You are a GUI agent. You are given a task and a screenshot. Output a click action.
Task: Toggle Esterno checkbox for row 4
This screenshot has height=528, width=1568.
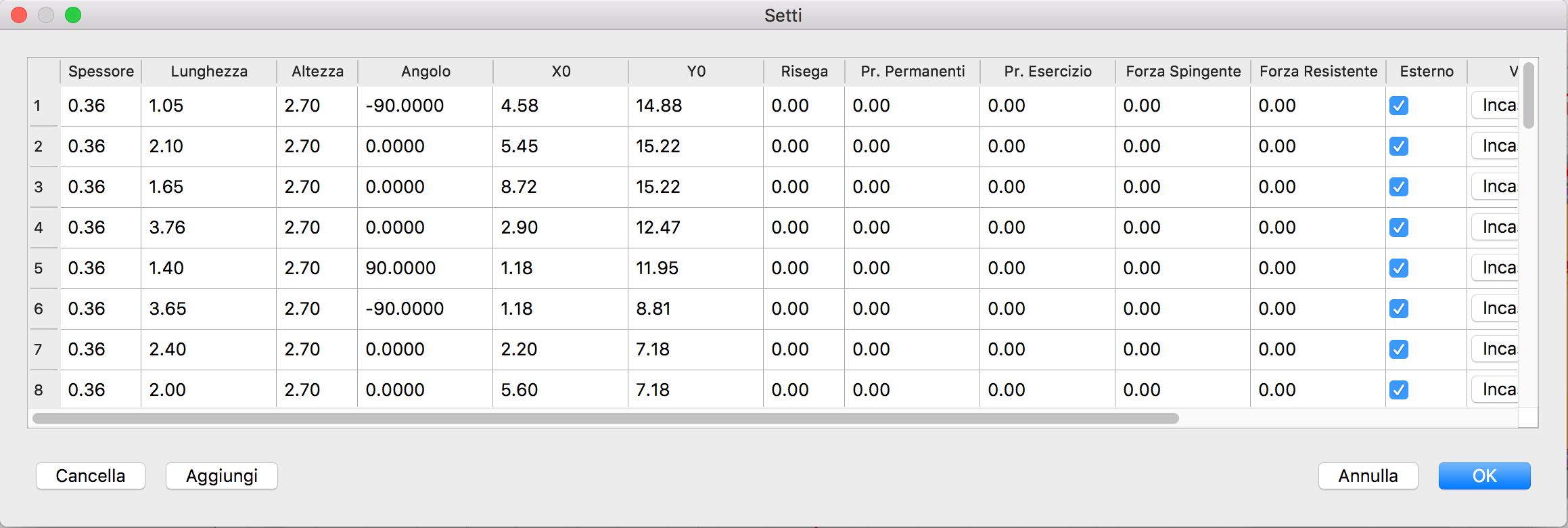click(1398, 227)
